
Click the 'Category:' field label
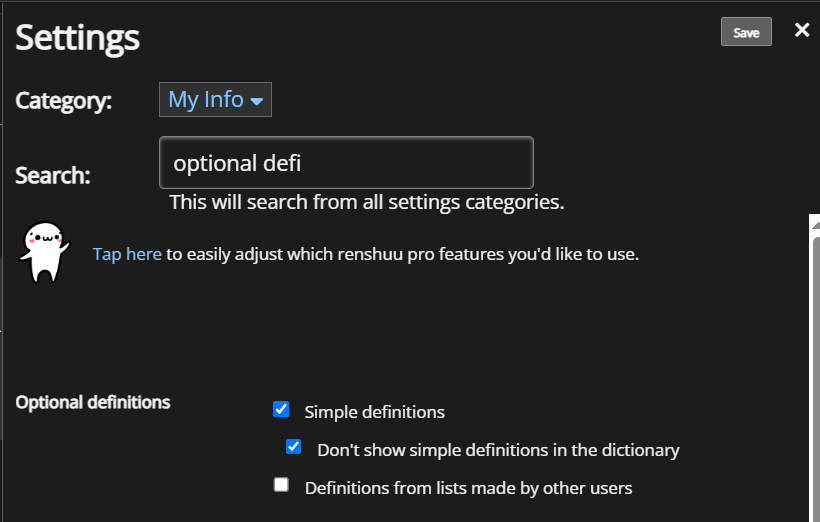tap(63, 100)
